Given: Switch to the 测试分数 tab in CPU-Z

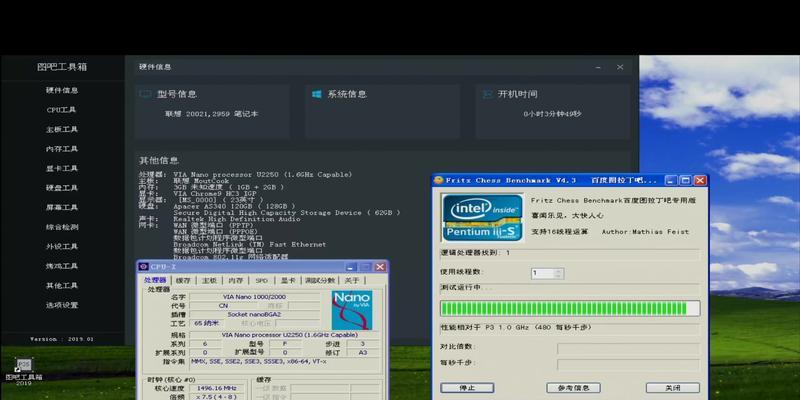Looking at the screenshot, I should click(320, 280).
